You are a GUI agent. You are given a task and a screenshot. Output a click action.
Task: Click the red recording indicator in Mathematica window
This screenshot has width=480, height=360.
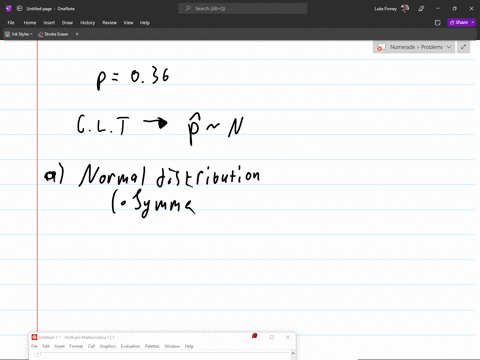click(x=255, y=336)
